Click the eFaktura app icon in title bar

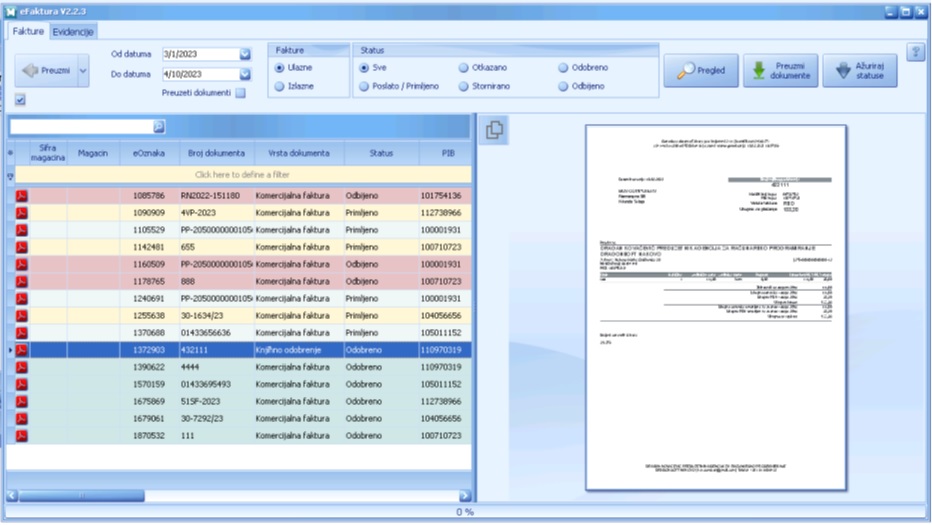coord(10,11)
